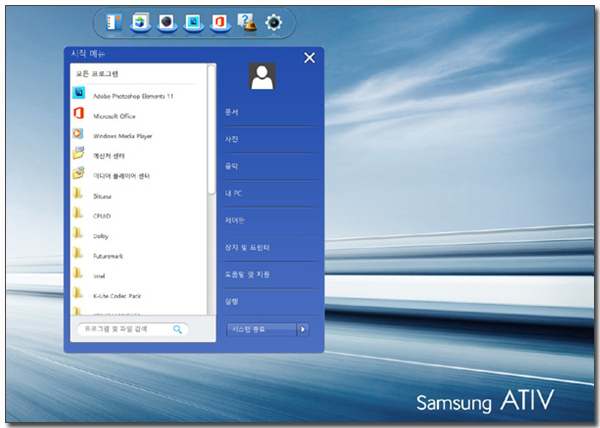Screen dimensions: 600x428
Task: Click the 프로그램 및 파일 검색 search field
Action: click(132, 329)
